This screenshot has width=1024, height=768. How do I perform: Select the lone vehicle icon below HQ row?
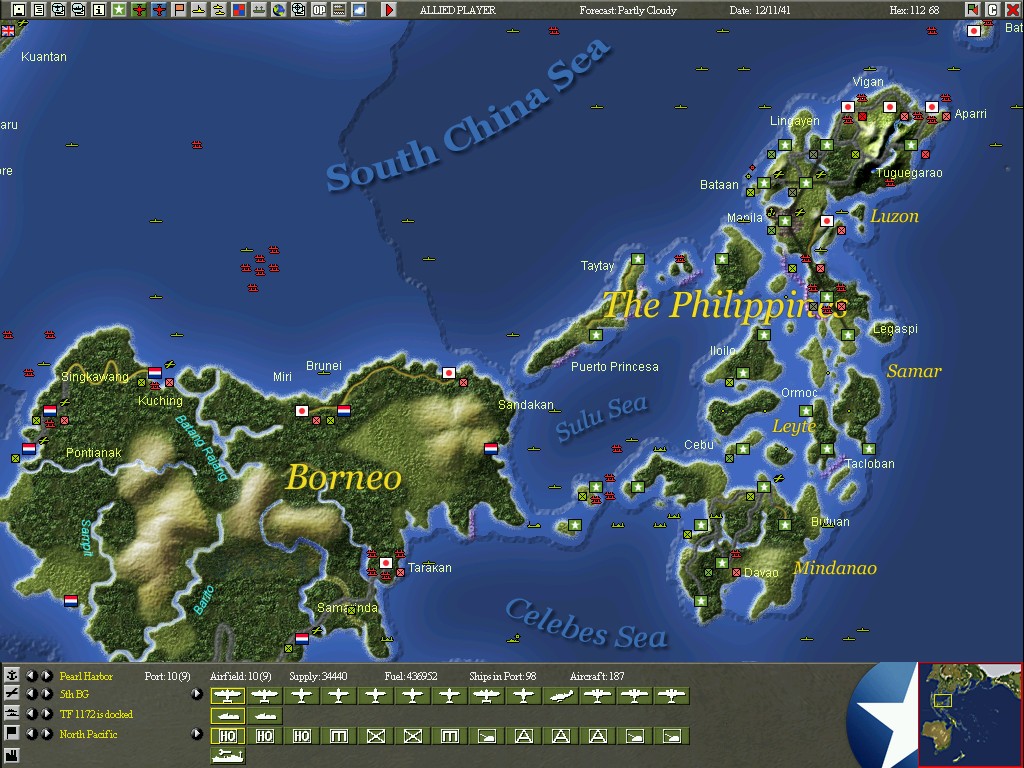click(227, 756)
